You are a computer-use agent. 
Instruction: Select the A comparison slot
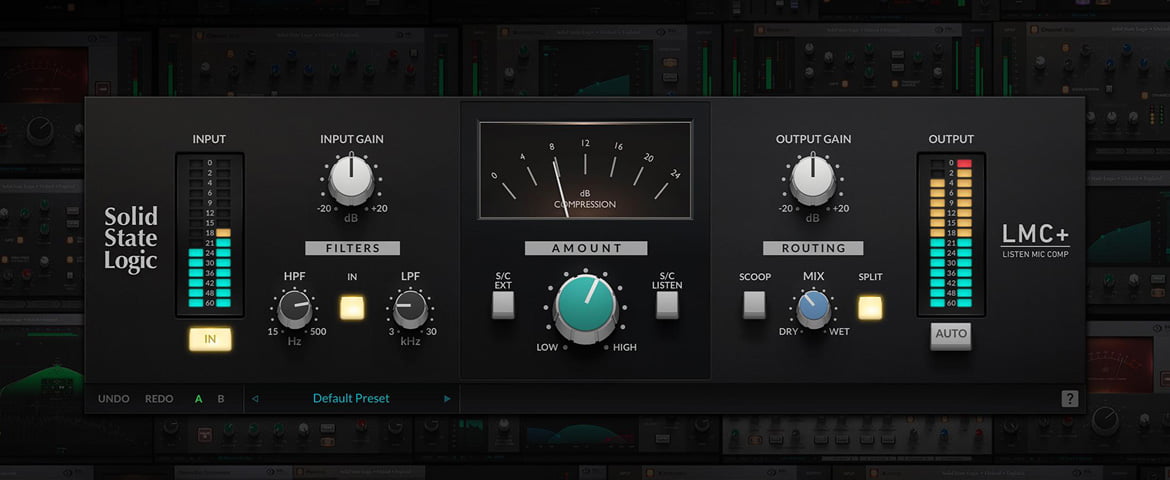point(198,399)
